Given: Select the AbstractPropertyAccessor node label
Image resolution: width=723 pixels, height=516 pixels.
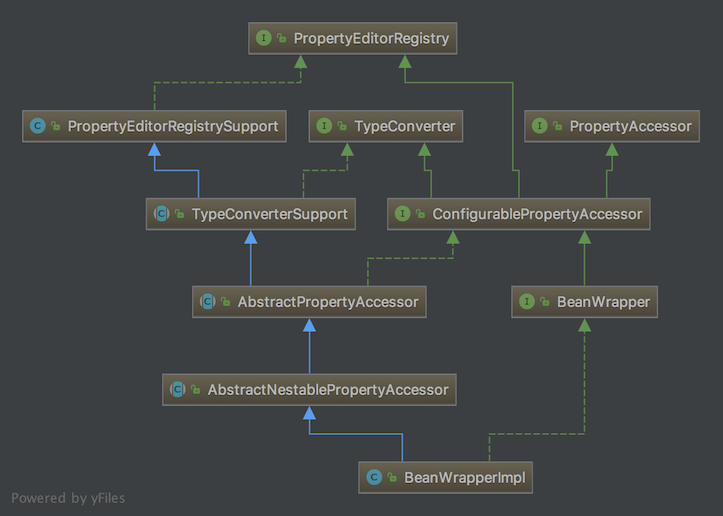Looking at the screenshot, I should pyautogui.click(x=327, y=300).
